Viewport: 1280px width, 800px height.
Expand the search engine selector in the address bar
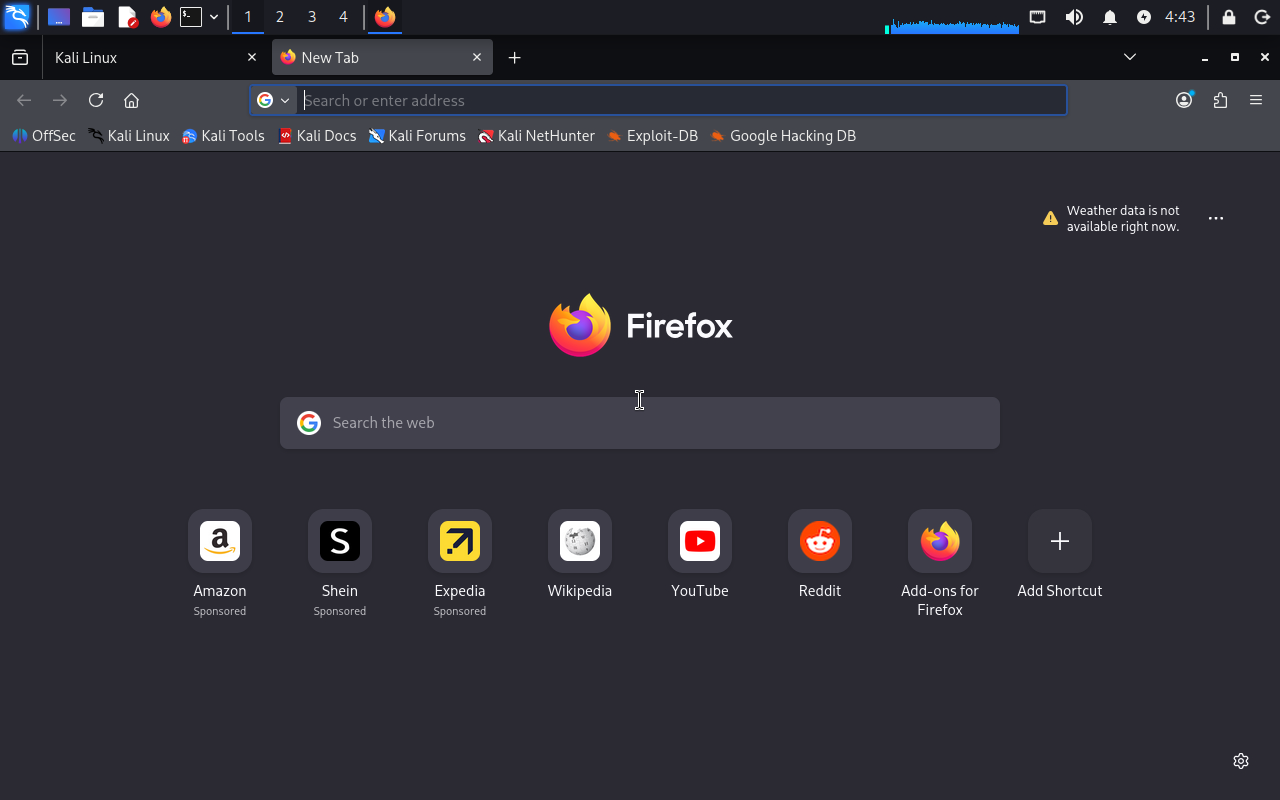coord(273,100)
